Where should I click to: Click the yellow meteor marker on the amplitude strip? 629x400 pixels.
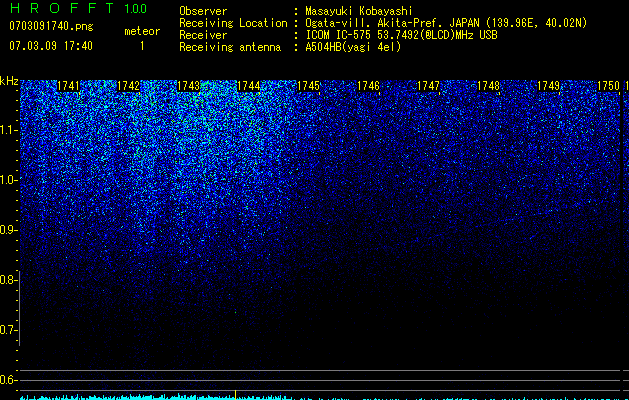point(235,394)
